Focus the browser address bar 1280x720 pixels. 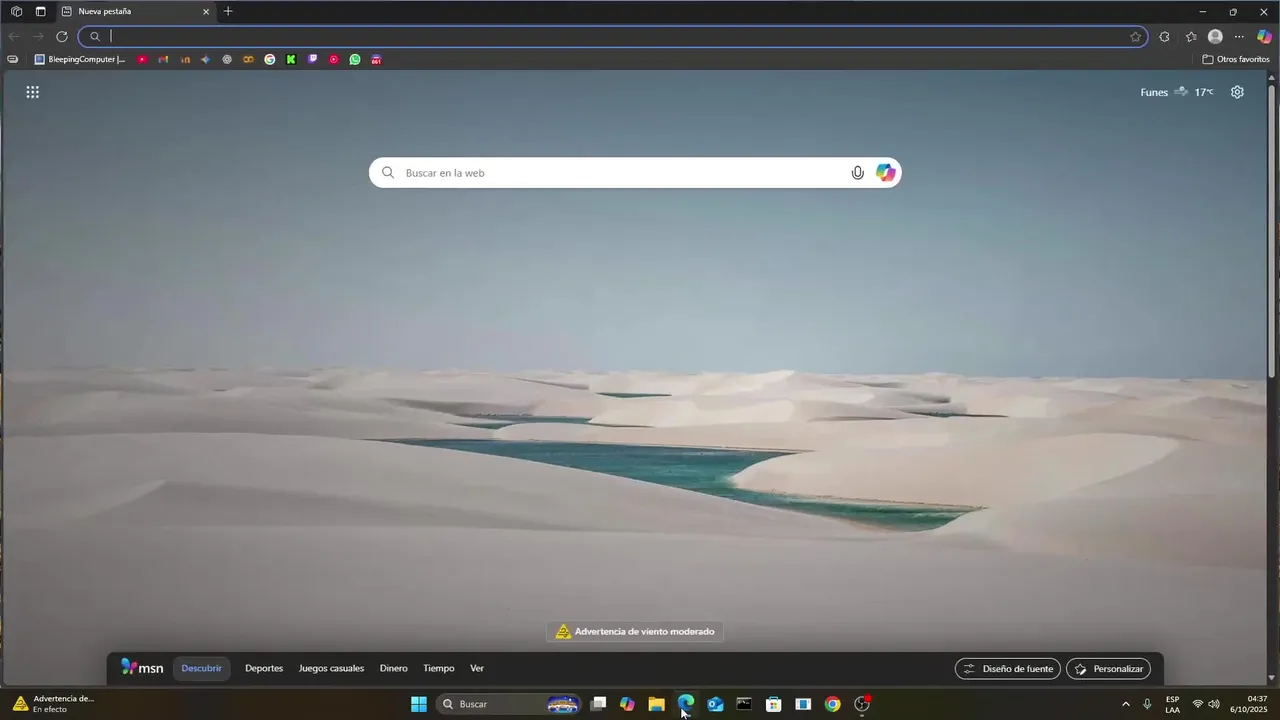(x=612, y=36)
